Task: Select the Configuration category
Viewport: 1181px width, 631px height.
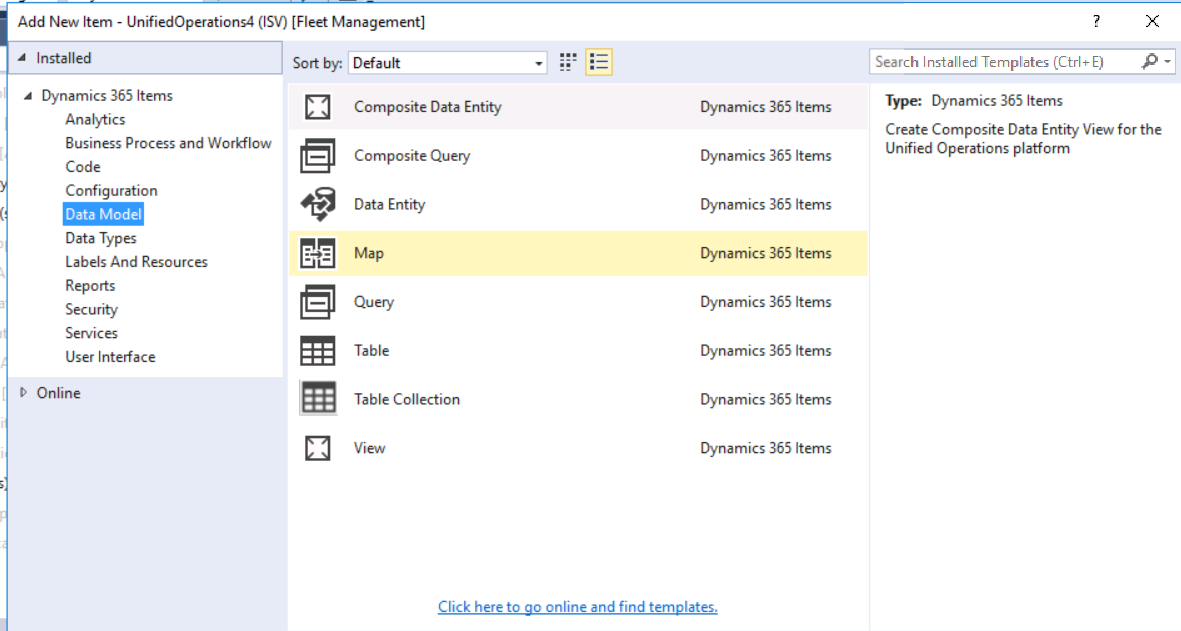Action: [111, 191]
